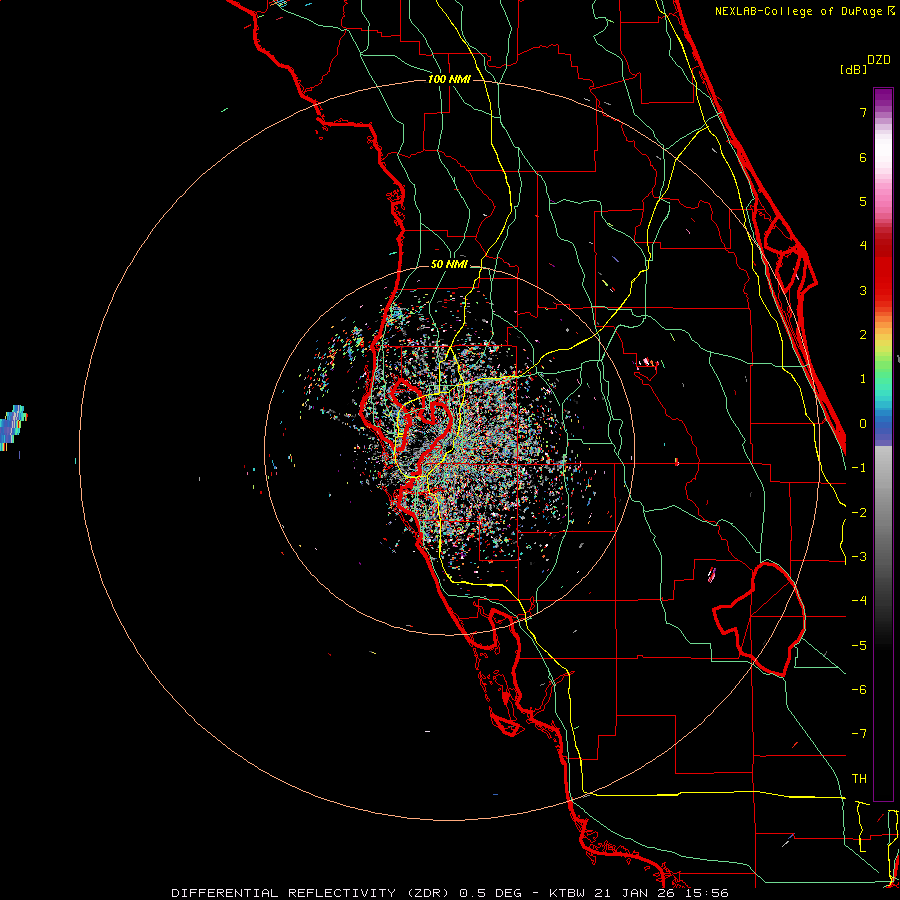Click the -4 value on the color scale

(859, 601)
